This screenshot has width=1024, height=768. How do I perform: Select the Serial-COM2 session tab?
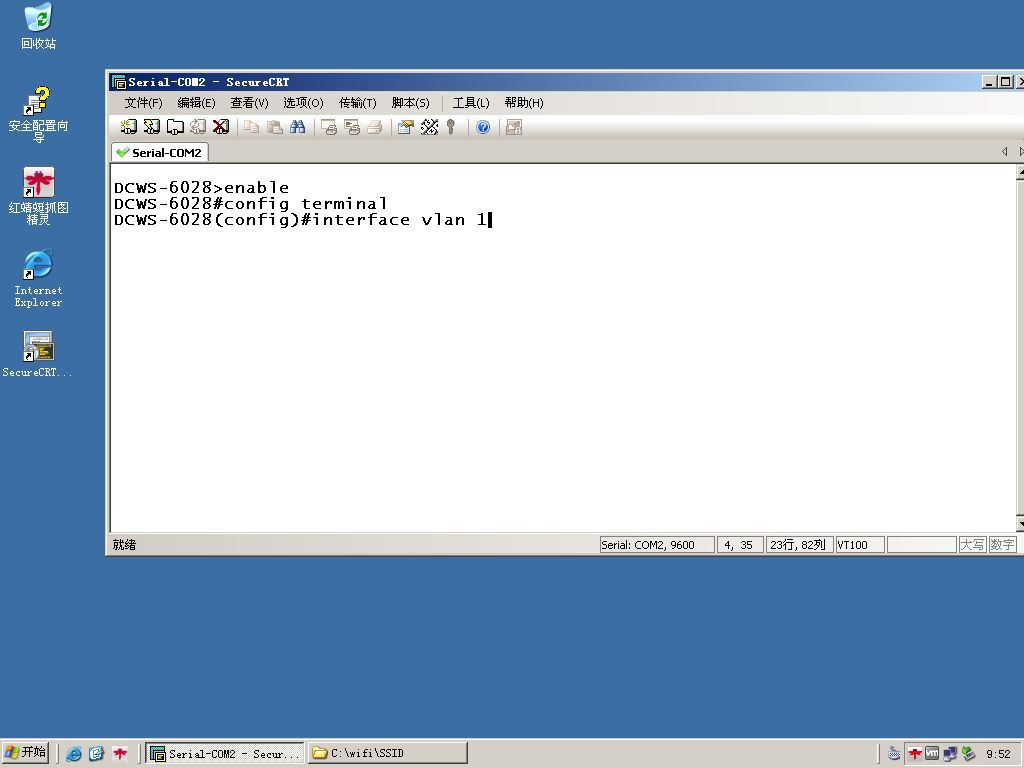(x=160, y=152)
